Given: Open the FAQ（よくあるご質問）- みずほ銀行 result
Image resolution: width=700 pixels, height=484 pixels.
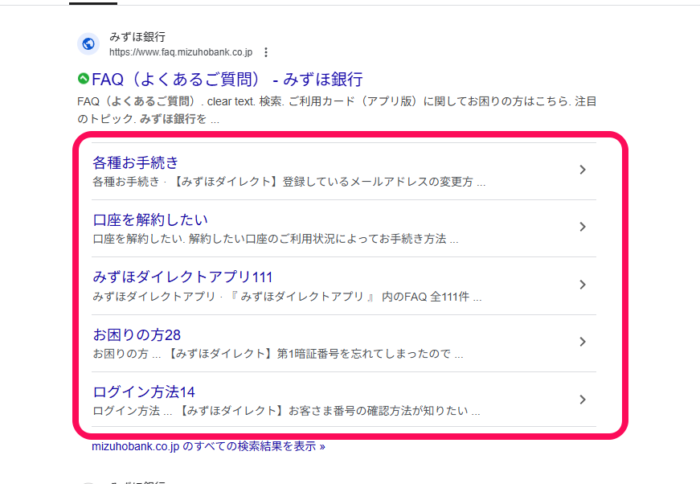Looking at the screenshot, I should click(x=227, y=79).
